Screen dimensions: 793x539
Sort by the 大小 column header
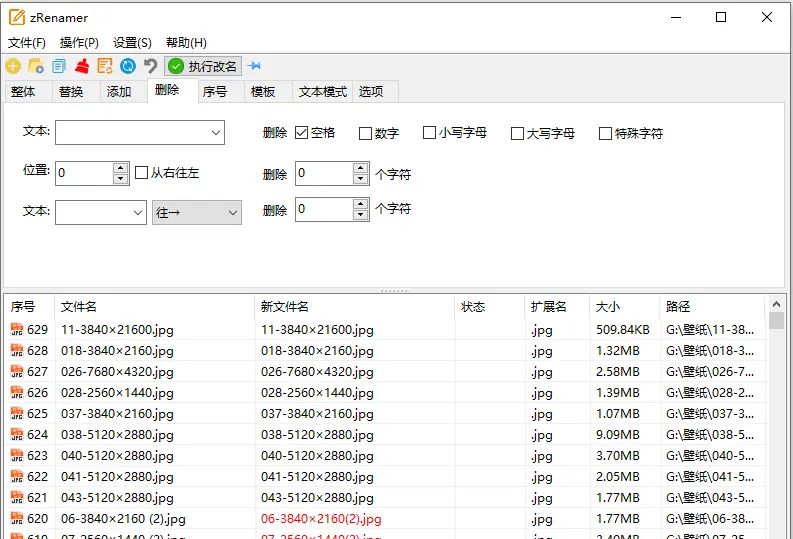coord(625,306)
